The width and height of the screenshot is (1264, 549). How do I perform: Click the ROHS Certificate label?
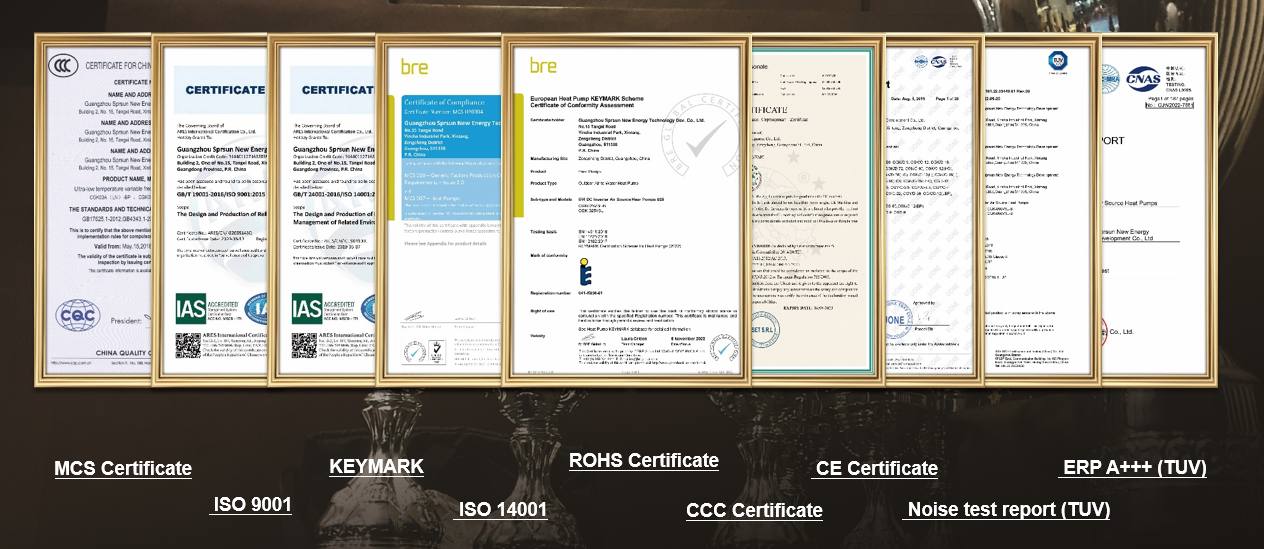pyautogui.click(x=644, y=460)
